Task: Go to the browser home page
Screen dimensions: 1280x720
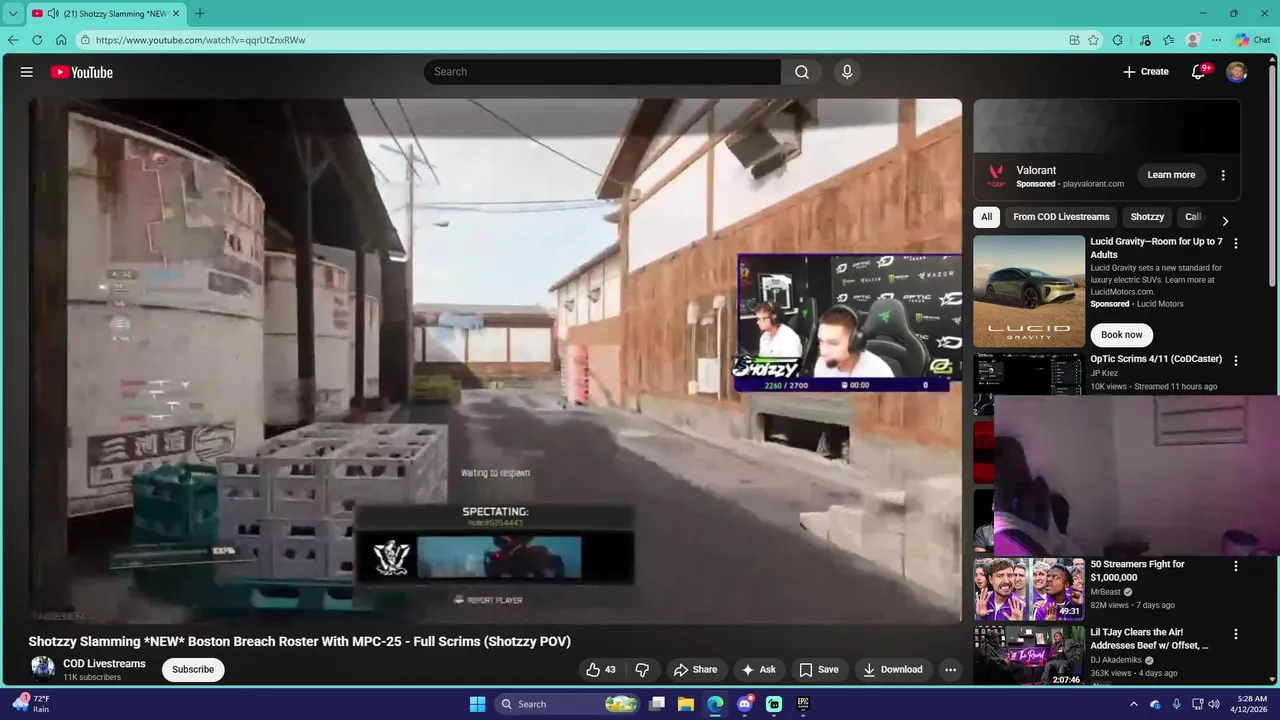Action: click(61, 40)
